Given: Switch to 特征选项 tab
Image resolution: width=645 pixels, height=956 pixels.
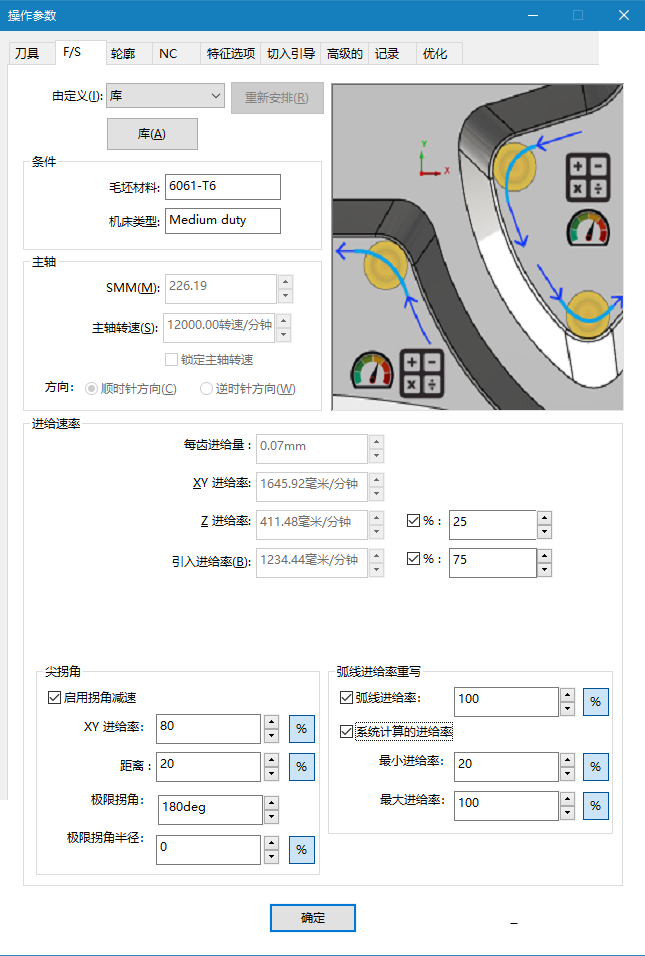Looking at the screenshot, I should coord(230,54).
